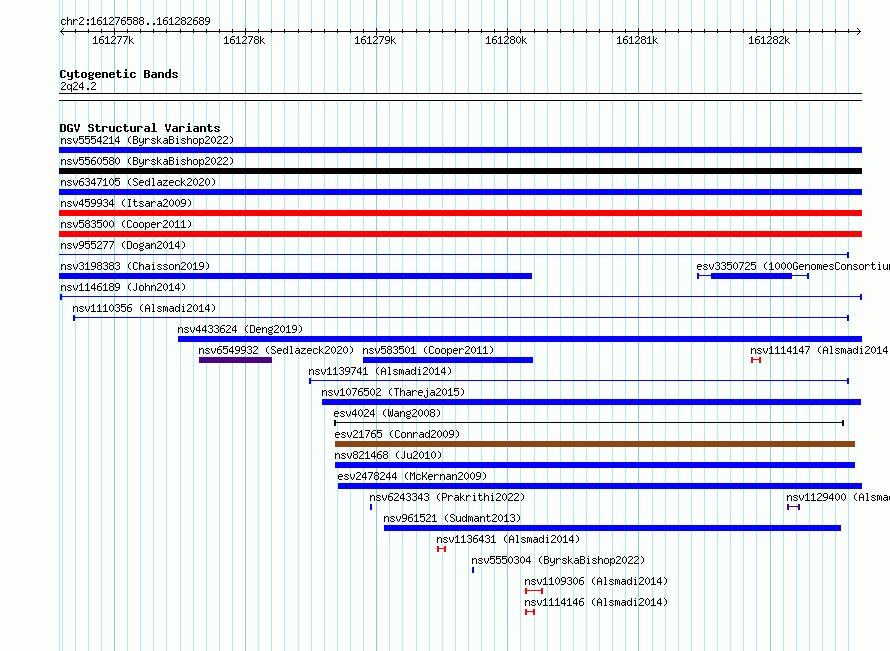This screenshot has height=651, width=890.
Task: Click the Cytogenetic Bands track title
Action: 119,74
